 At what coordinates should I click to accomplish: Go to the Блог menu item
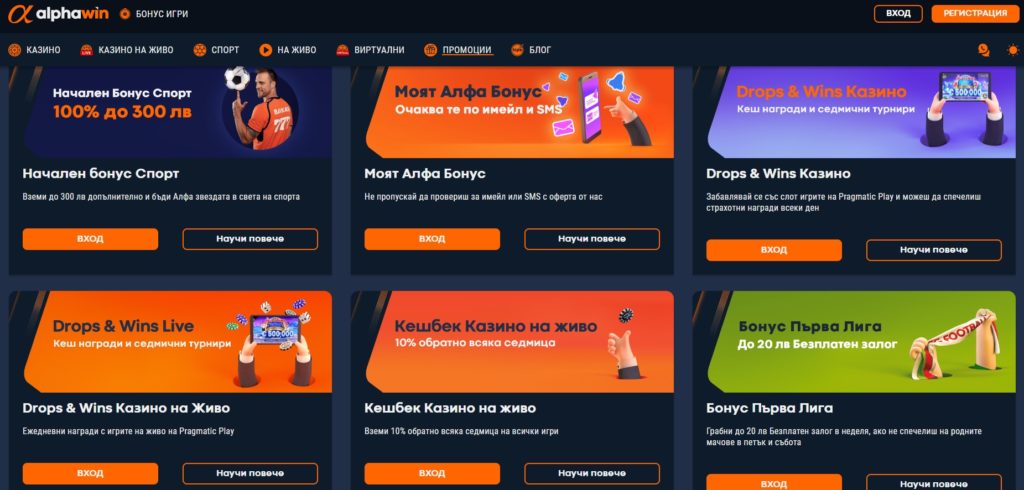click(540, 50)
